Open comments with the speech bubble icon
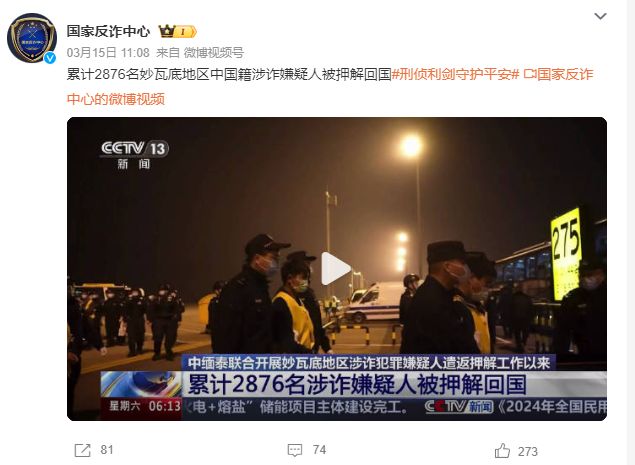The height and width of the screenshot is (465, 635). point(294,450)
